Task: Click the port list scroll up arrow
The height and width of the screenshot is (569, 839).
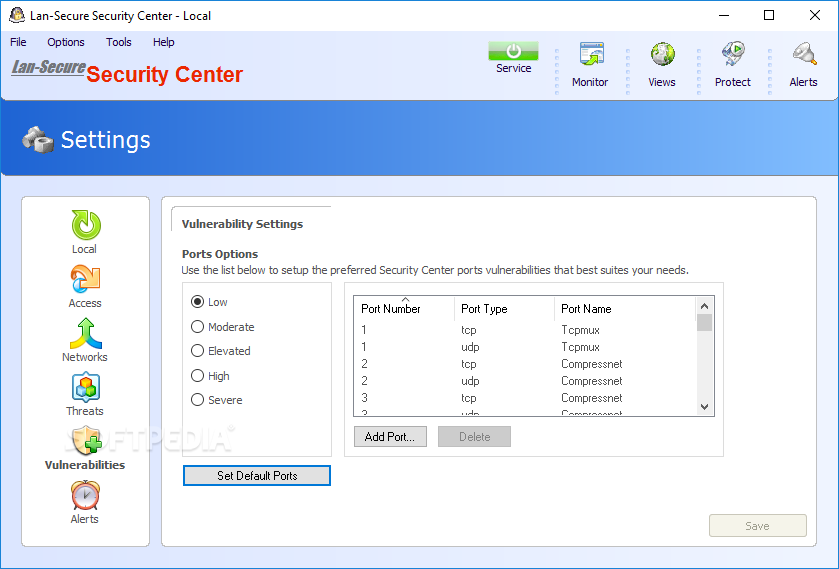Action: [x=705, y=306]
